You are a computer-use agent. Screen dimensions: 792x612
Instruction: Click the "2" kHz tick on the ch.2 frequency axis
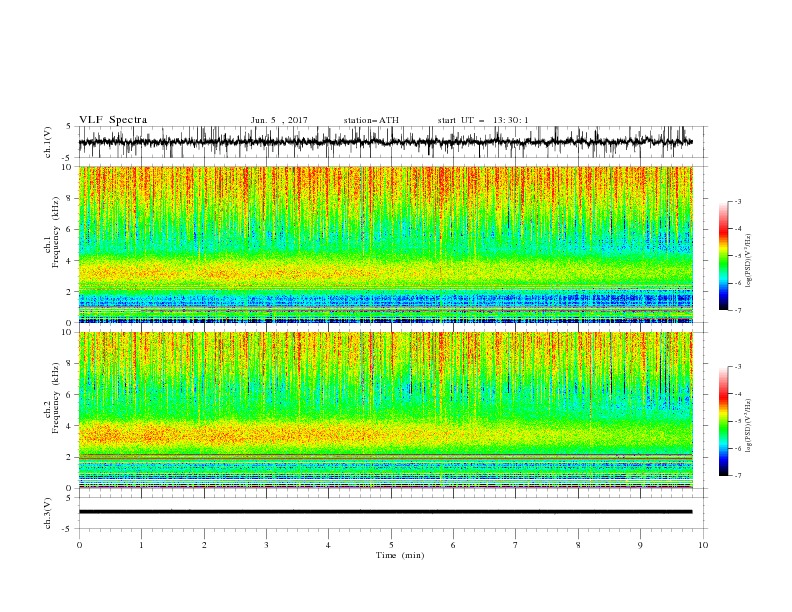coord(71,457)
